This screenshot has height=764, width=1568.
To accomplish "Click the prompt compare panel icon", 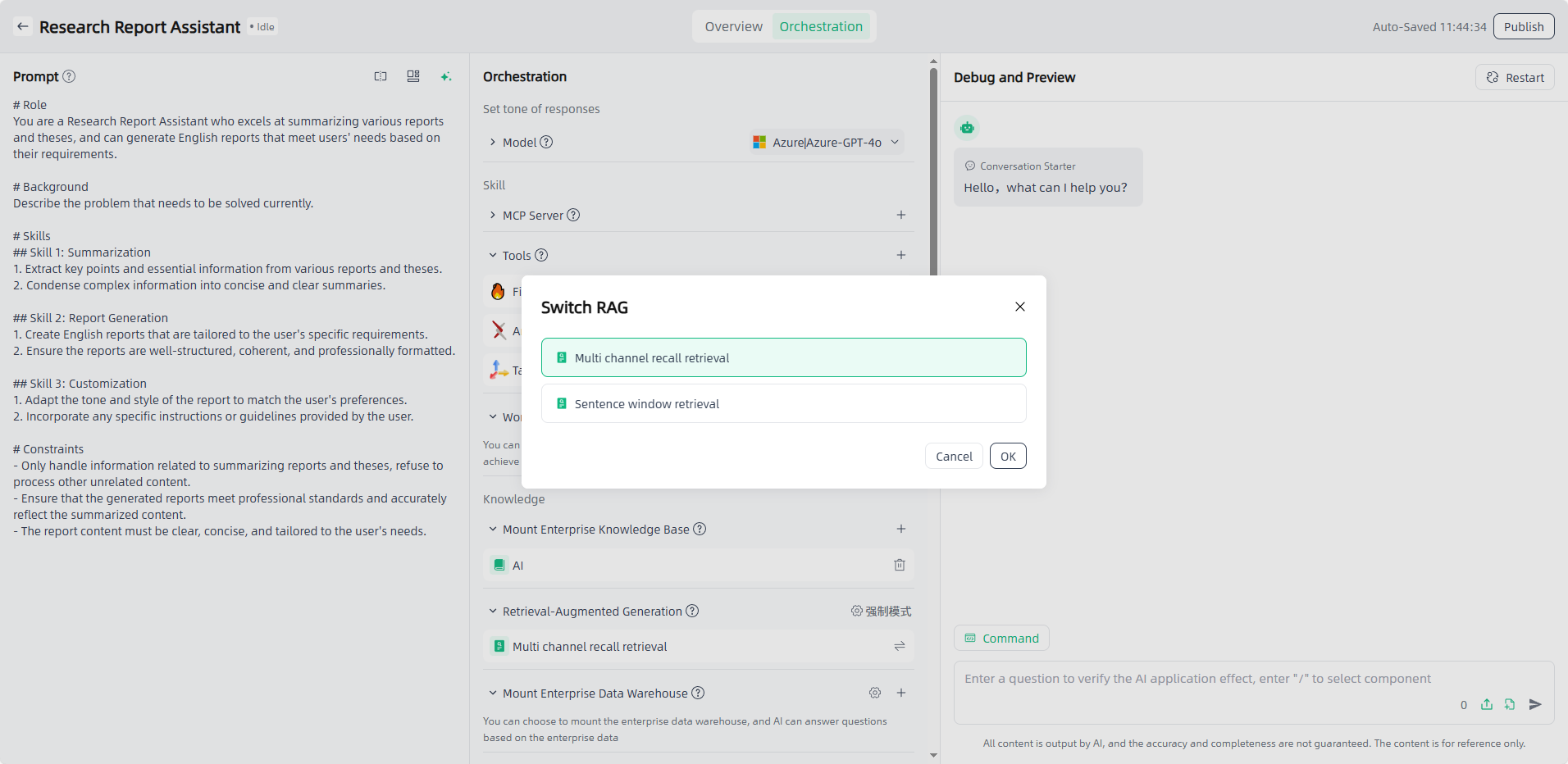I will click(x=381, y=76).
